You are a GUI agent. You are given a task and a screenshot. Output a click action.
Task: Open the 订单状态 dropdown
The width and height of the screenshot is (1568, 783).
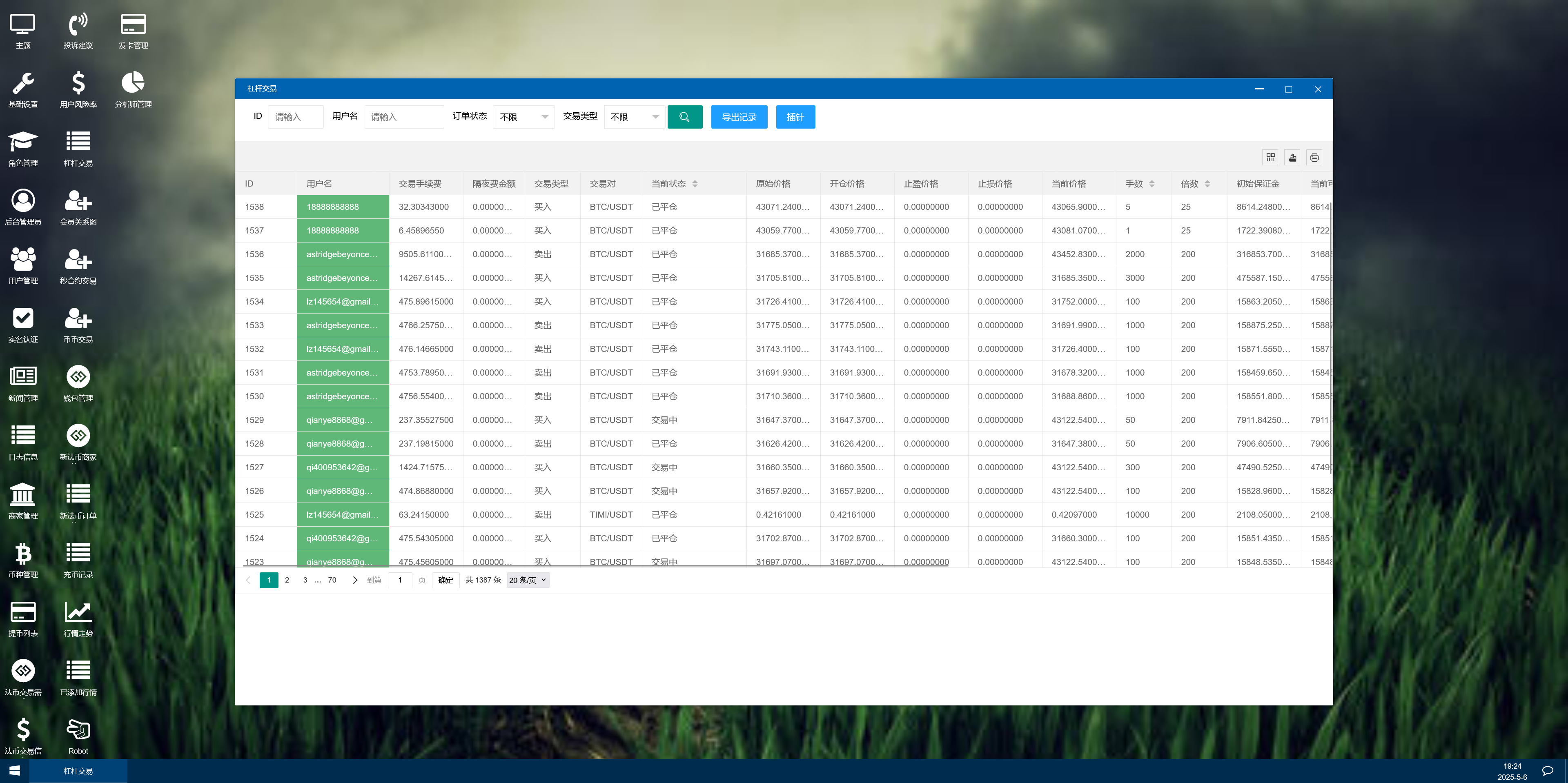tap(523, 117)
